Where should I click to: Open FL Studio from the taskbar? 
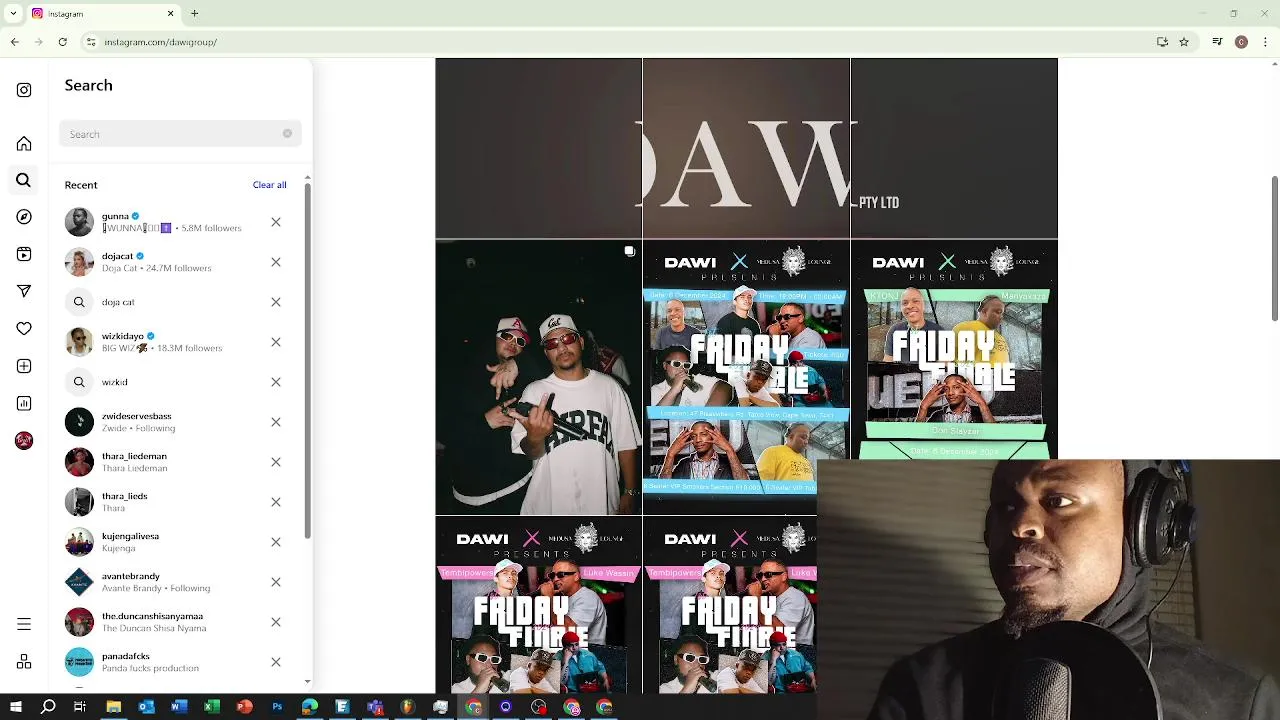point(408,707)
